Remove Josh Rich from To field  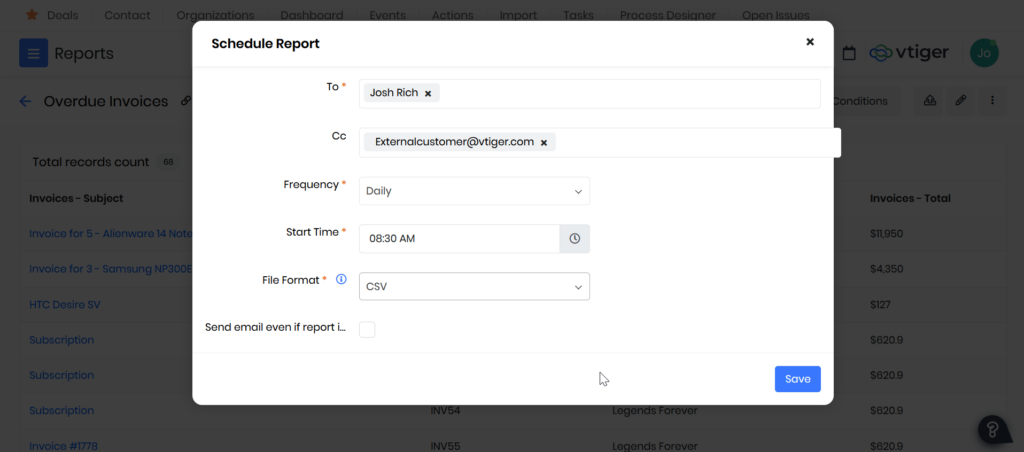(x=428, y=93)
